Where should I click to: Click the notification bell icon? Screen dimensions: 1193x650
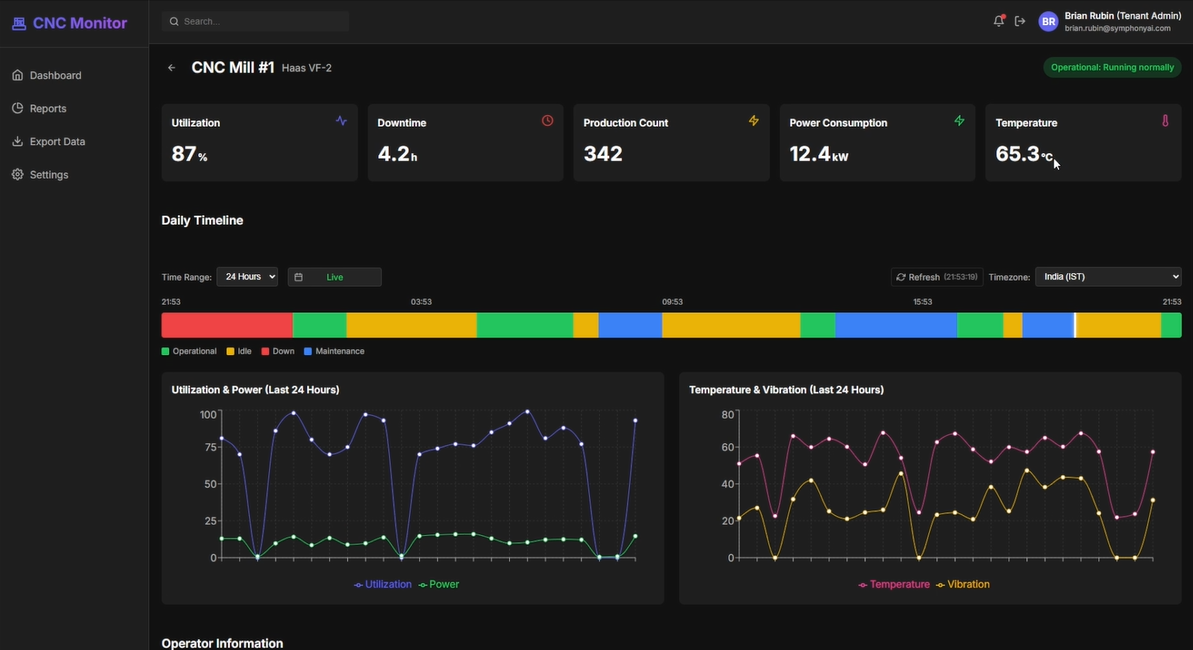[998, 21]
